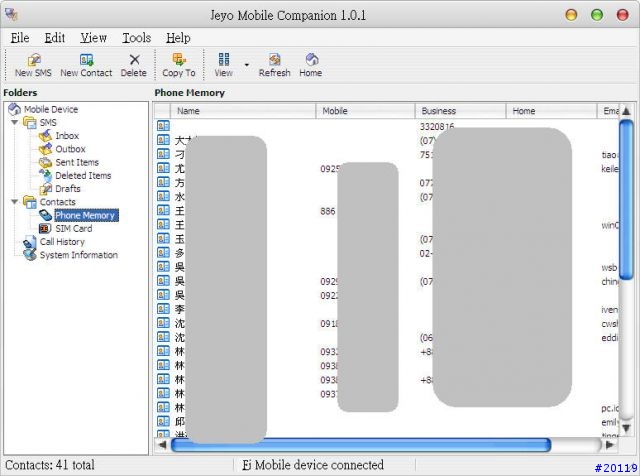This screenshot has height=476, width=640.
Task: Select Mobile Device in the folder tree
Action: click(x=51, y=109)
